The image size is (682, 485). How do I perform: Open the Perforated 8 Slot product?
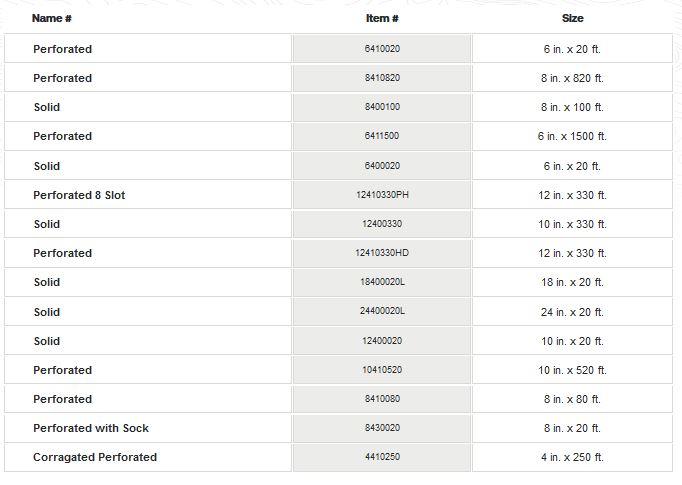(79, 195)
